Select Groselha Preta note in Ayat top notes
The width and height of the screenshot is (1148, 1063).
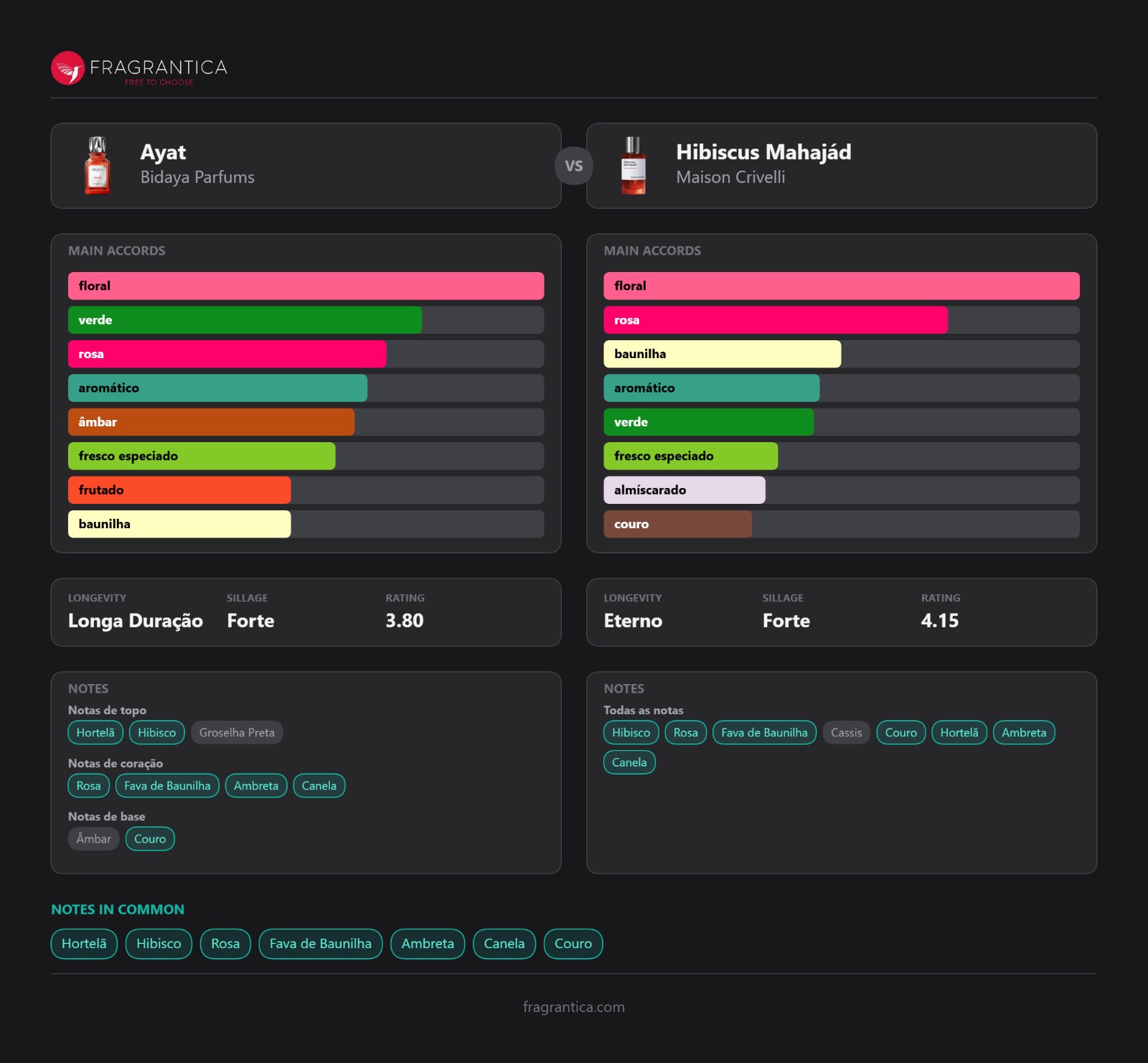(237, 733)
